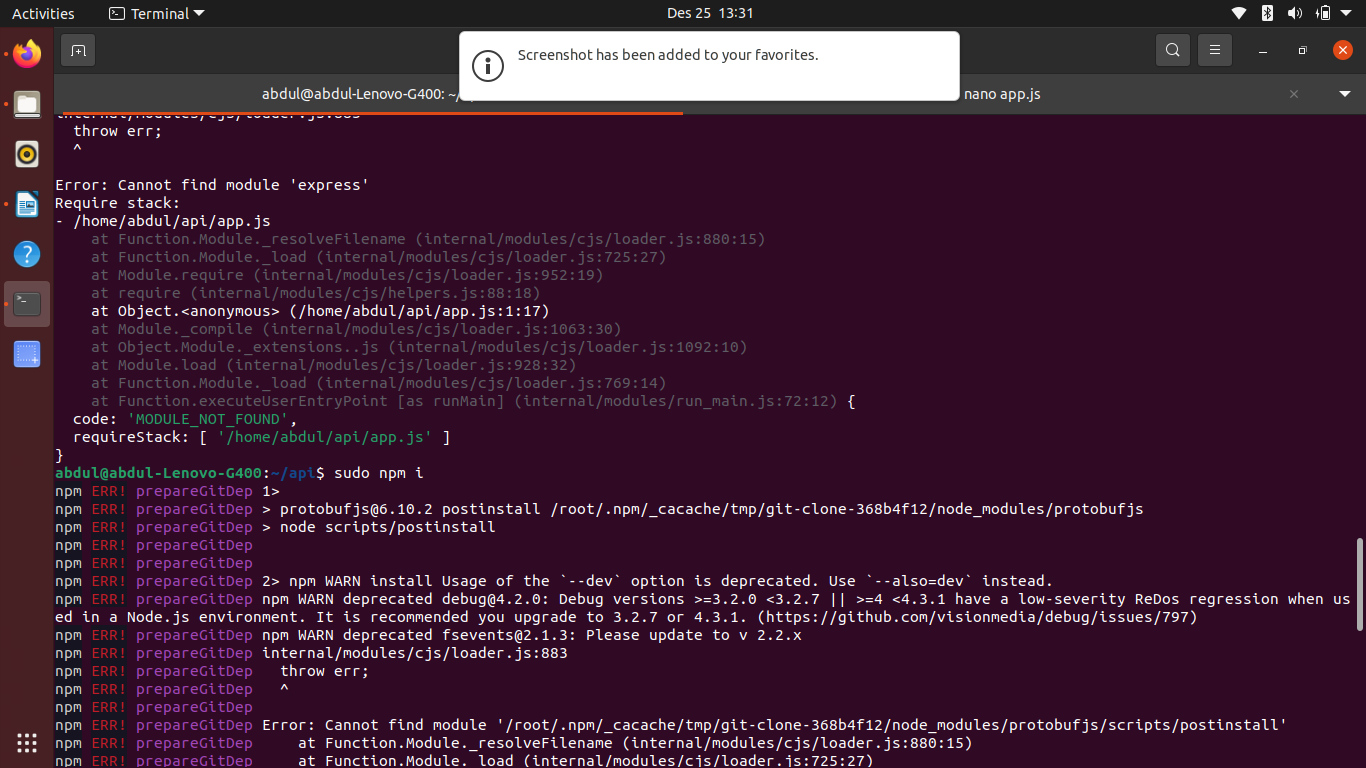Open the Files application from the dock

pos(26,104)
